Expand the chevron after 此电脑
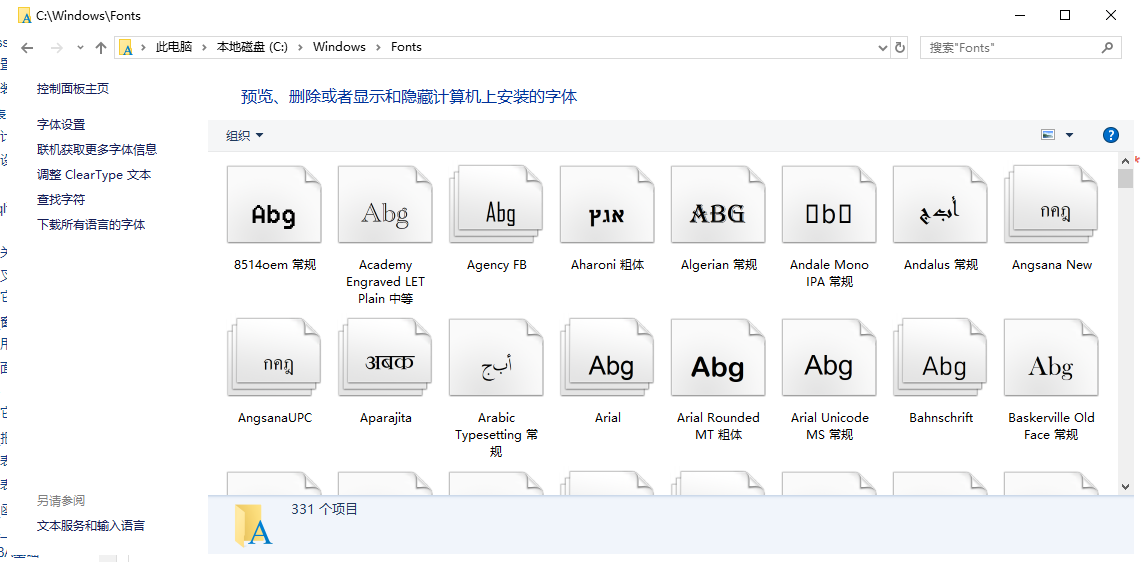 (205, 47)
